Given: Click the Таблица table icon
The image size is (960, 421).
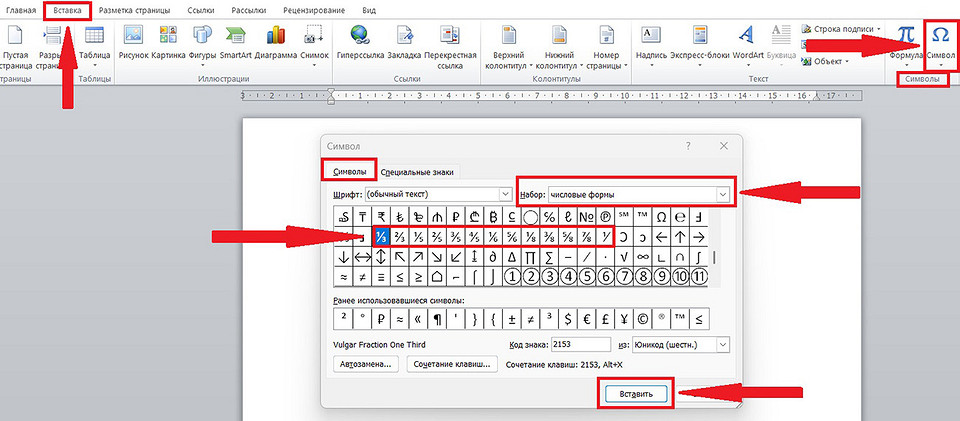Looking at the screenshot, I should tap(95, 38).
